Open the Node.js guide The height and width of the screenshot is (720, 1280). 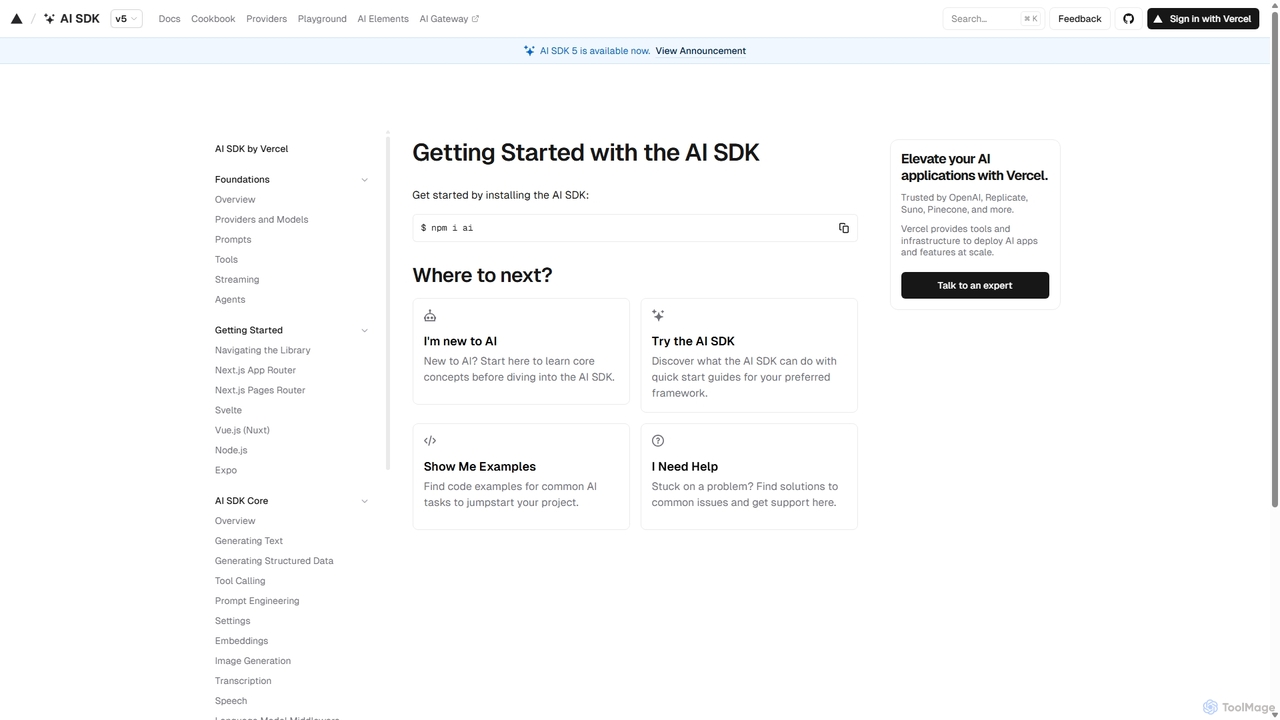[231, 451]
